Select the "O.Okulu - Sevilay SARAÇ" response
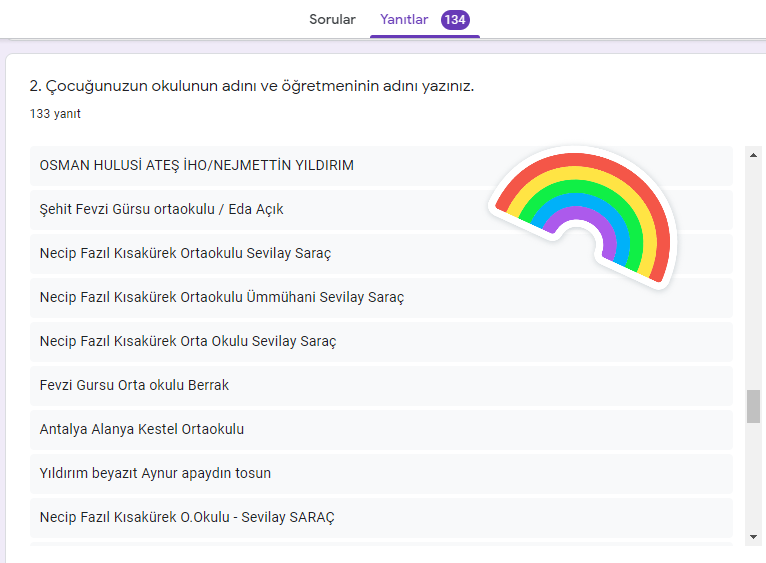 (187, 517)
